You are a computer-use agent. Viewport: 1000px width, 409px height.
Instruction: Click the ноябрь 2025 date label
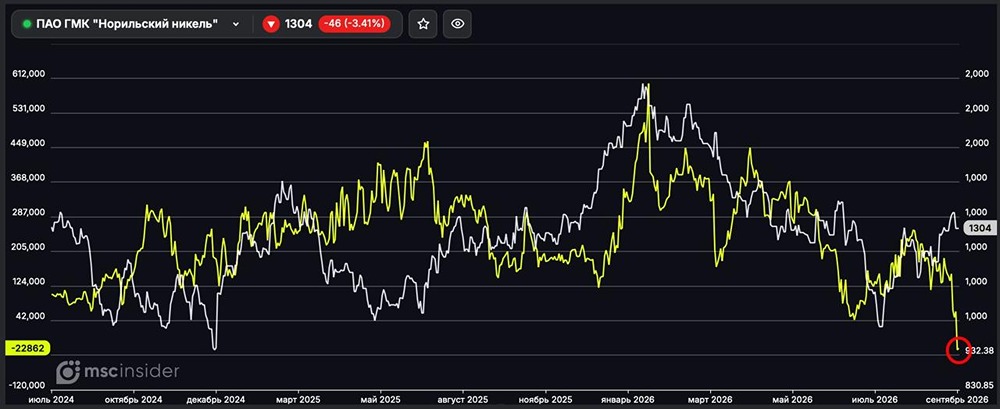545,399
